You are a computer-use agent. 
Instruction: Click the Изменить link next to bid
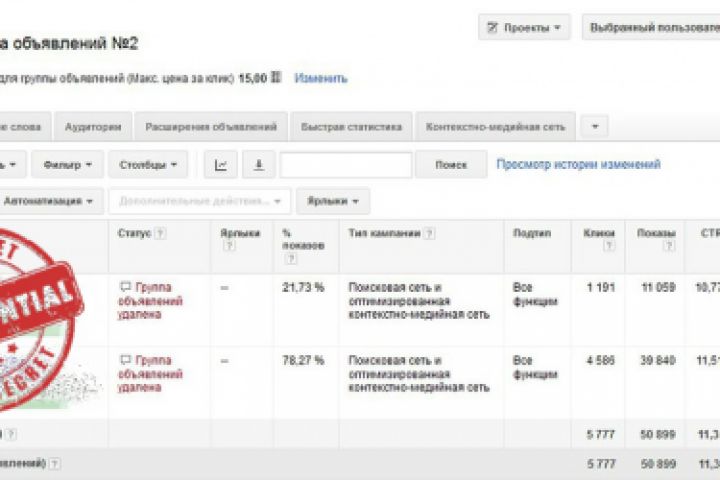pyautogui.click(x=321, y=79)
